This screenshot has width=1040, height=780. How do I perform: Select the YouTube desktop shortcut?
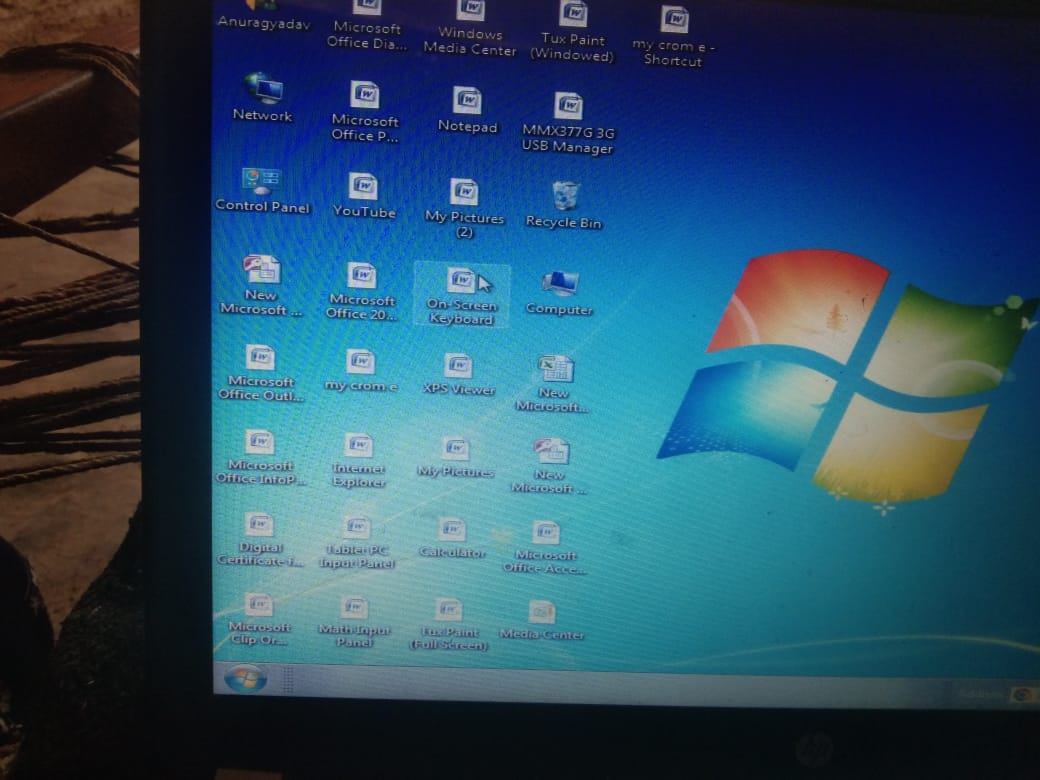pyautogui.click(x=364, y=196)
